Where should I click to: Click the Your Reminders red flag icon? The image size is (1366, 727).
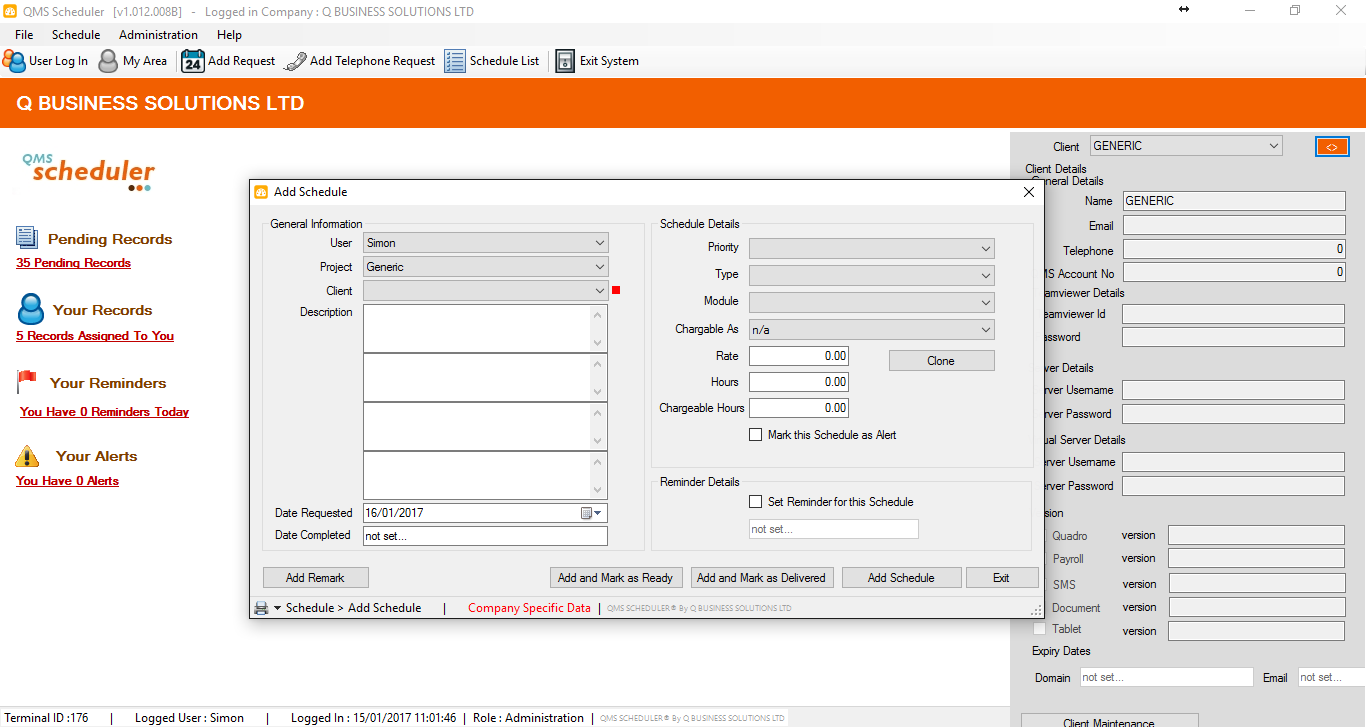click(27, 381)
